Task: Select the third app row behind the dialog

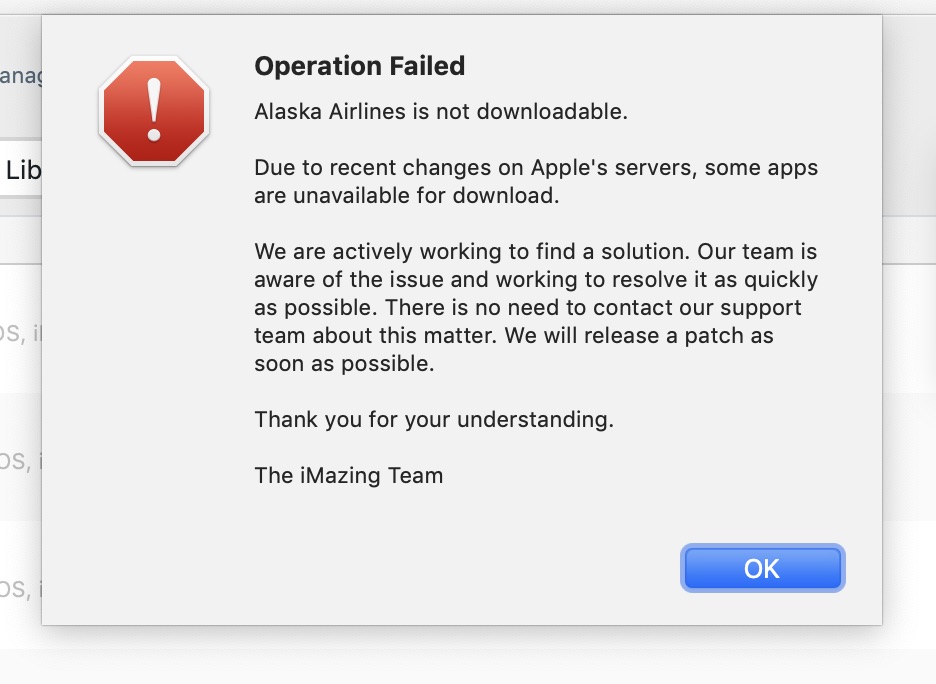Action: point(20,588)
